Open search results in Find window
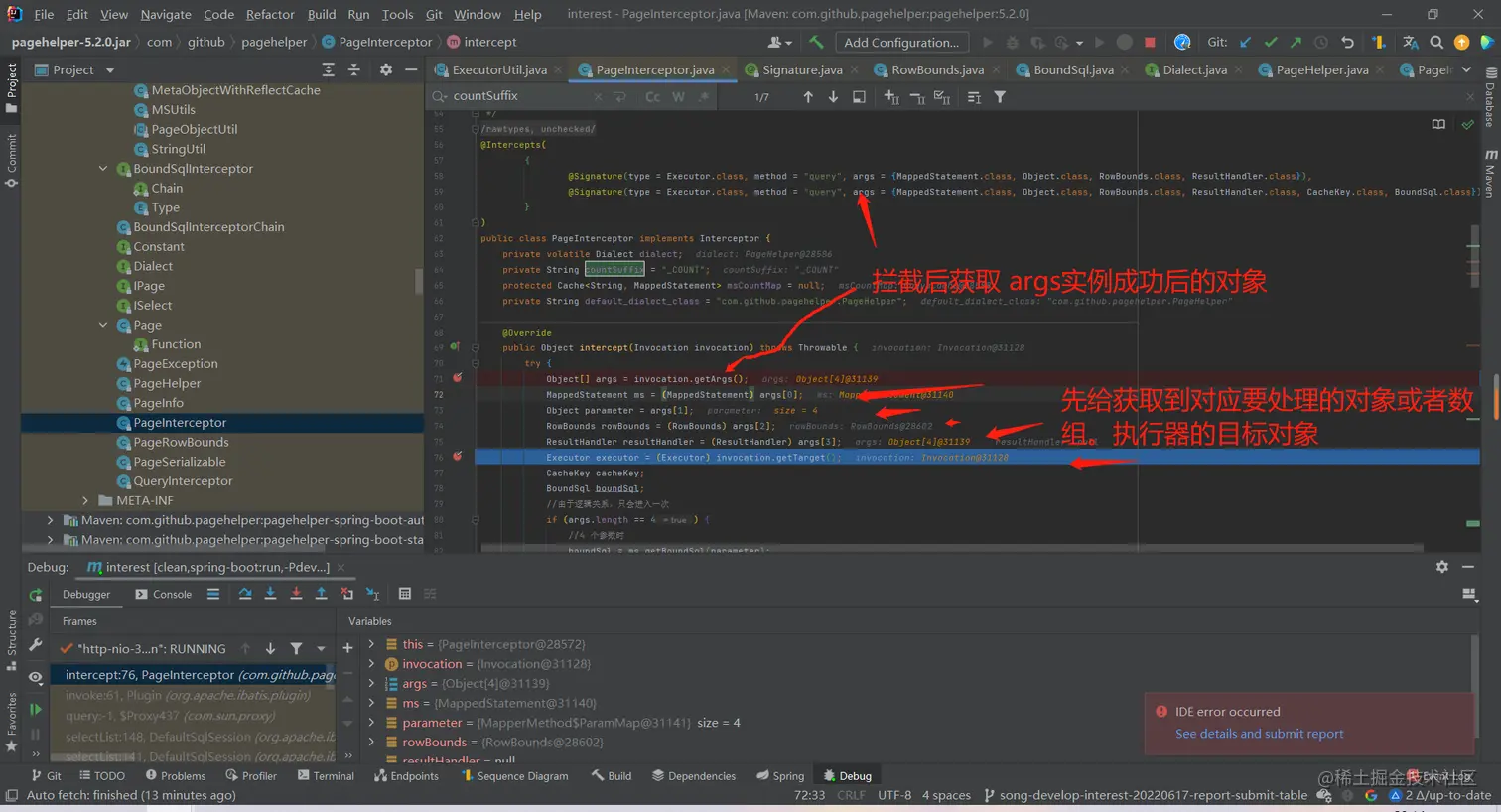The width and height of the screenshot is (1501, 812). (859, 97)
